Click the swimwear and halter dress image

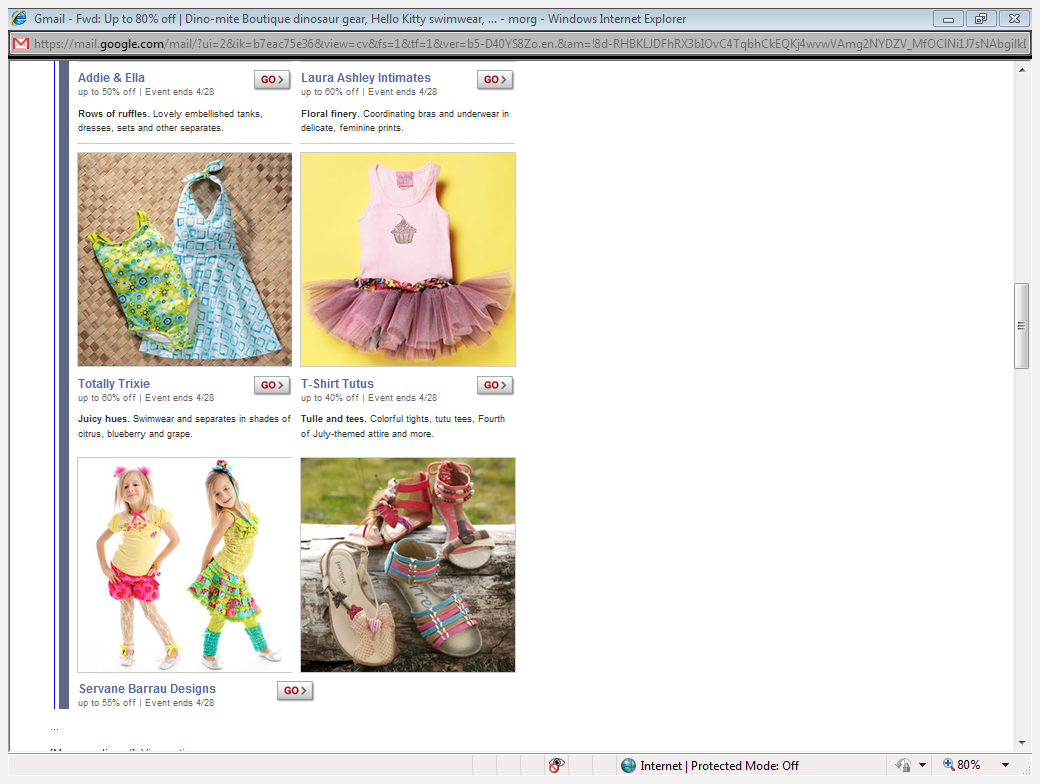(185, 259)
